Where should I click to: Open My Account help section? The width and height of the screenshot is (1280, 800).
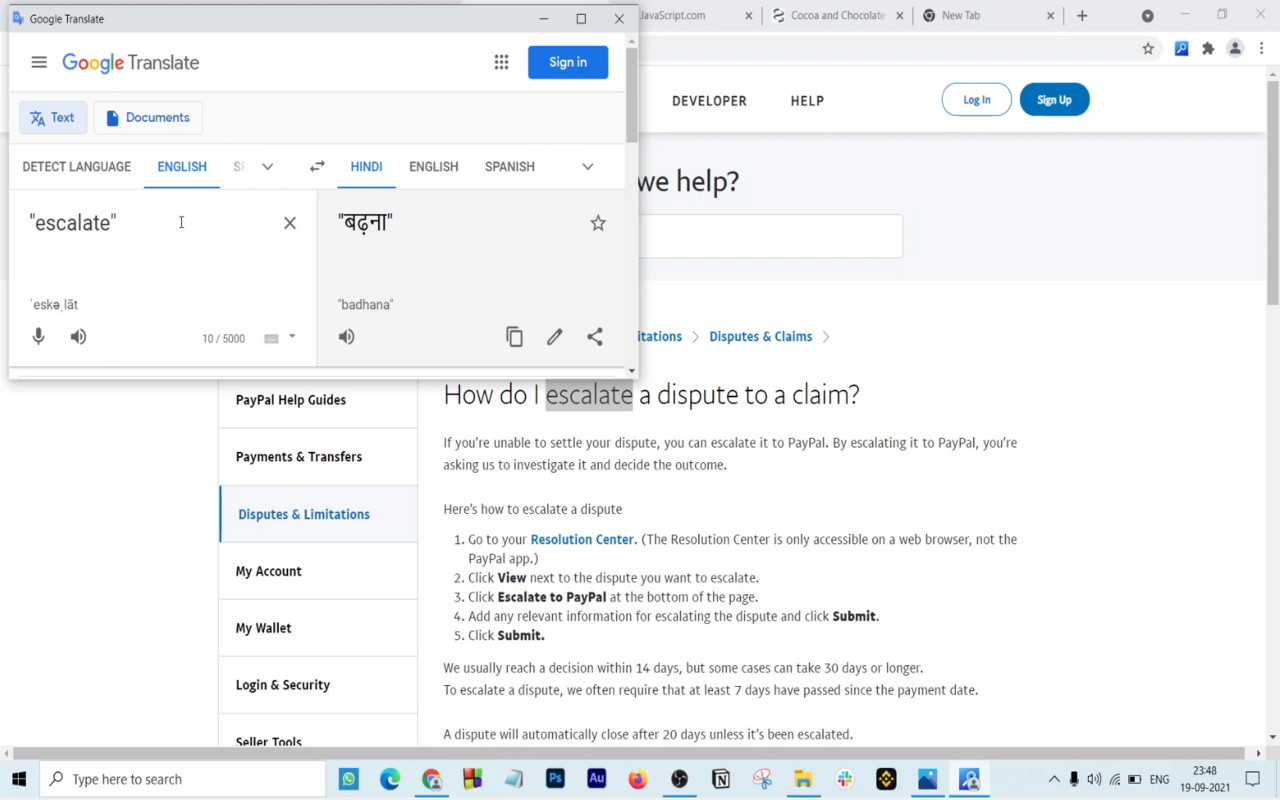coord(318,571)
